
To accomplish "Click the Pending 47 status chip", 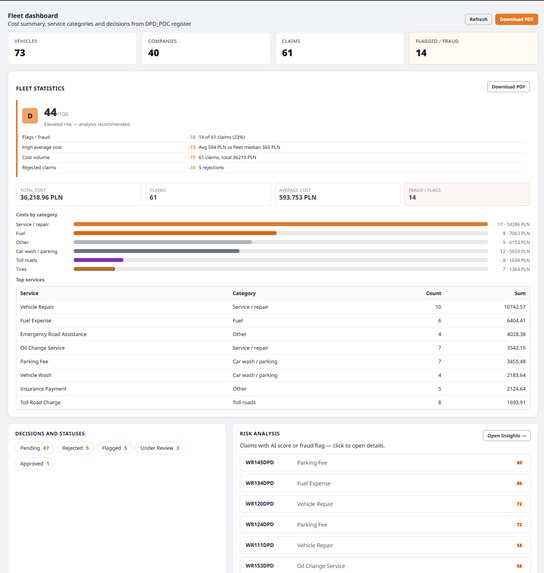I will coord(34,448).
